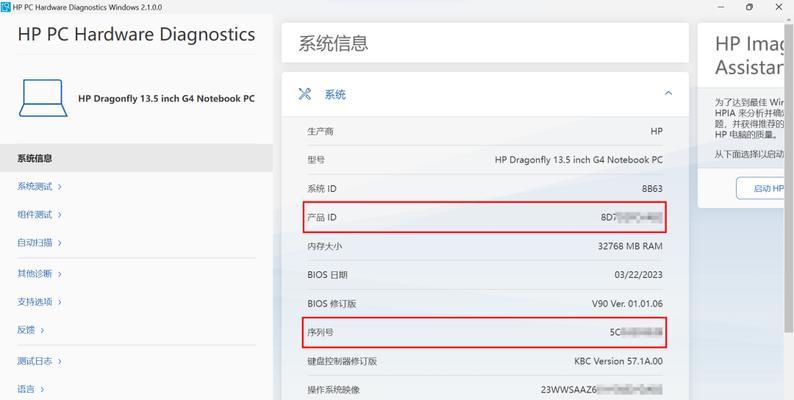Click the HP PC Hardware Diagnostics heading
This screenshot has height=400, width=794.
[136, 34]
